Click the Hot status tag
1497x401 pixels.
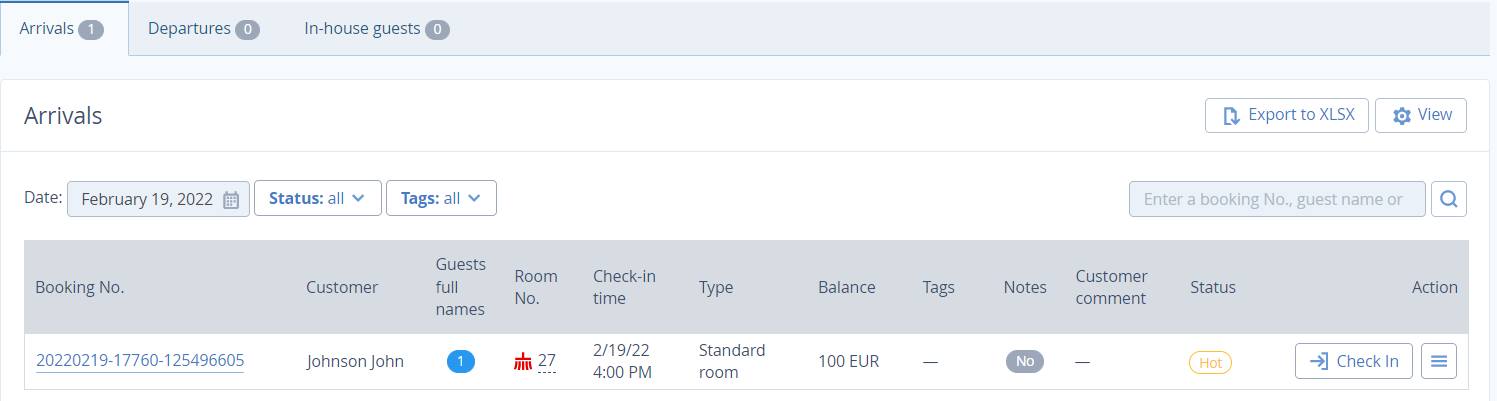1210,362
